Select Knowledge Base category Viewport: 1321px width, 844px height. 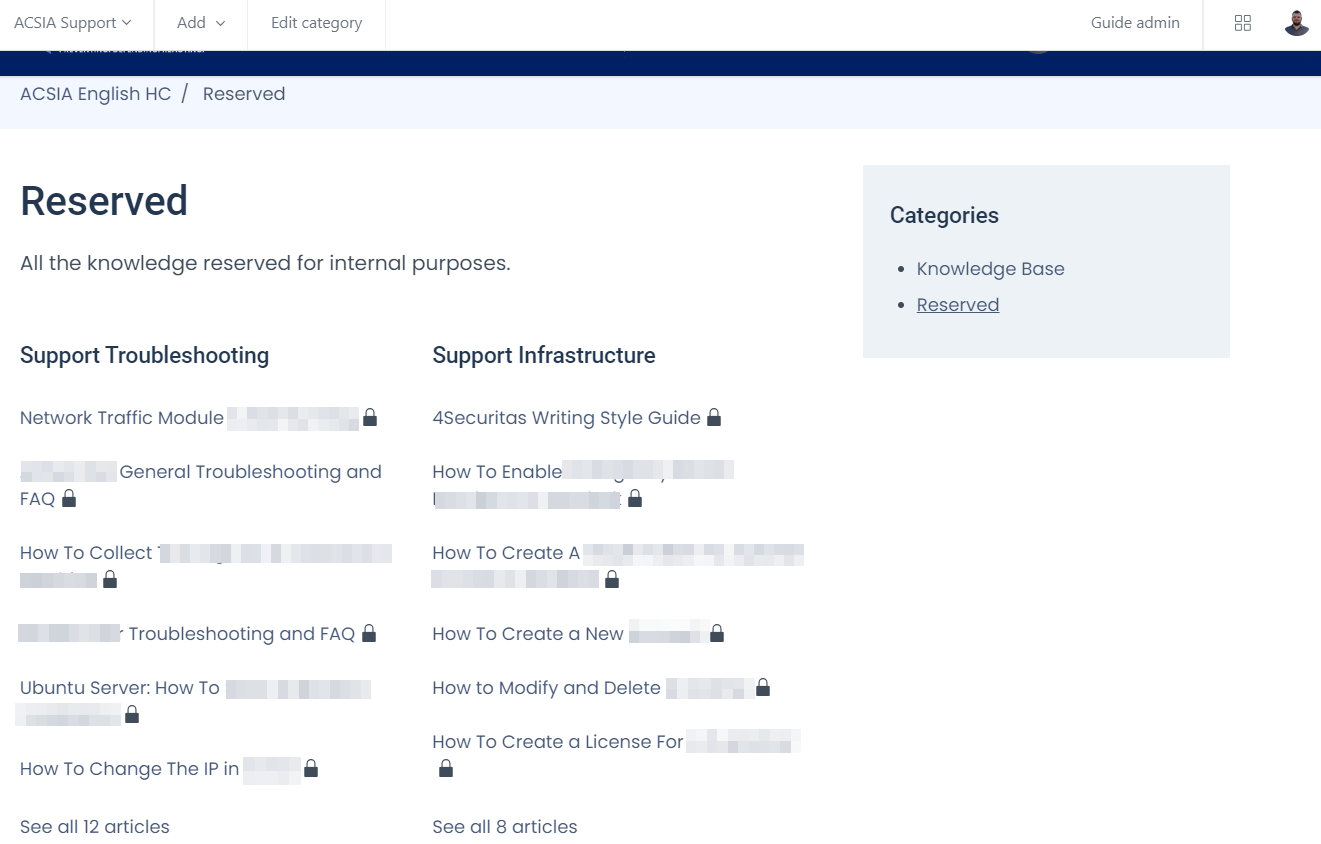coord(990,269)
